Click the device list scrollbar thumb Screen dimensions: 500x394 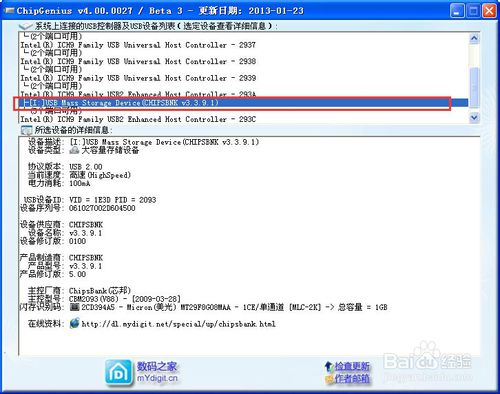point(474,87)
